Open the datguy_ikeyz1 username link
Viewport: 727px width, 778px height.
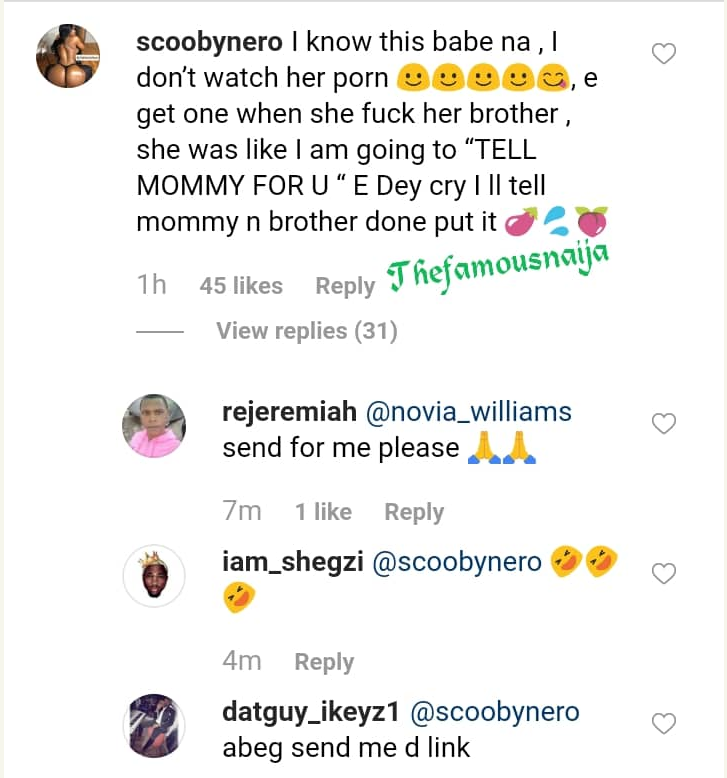point(310,712)
